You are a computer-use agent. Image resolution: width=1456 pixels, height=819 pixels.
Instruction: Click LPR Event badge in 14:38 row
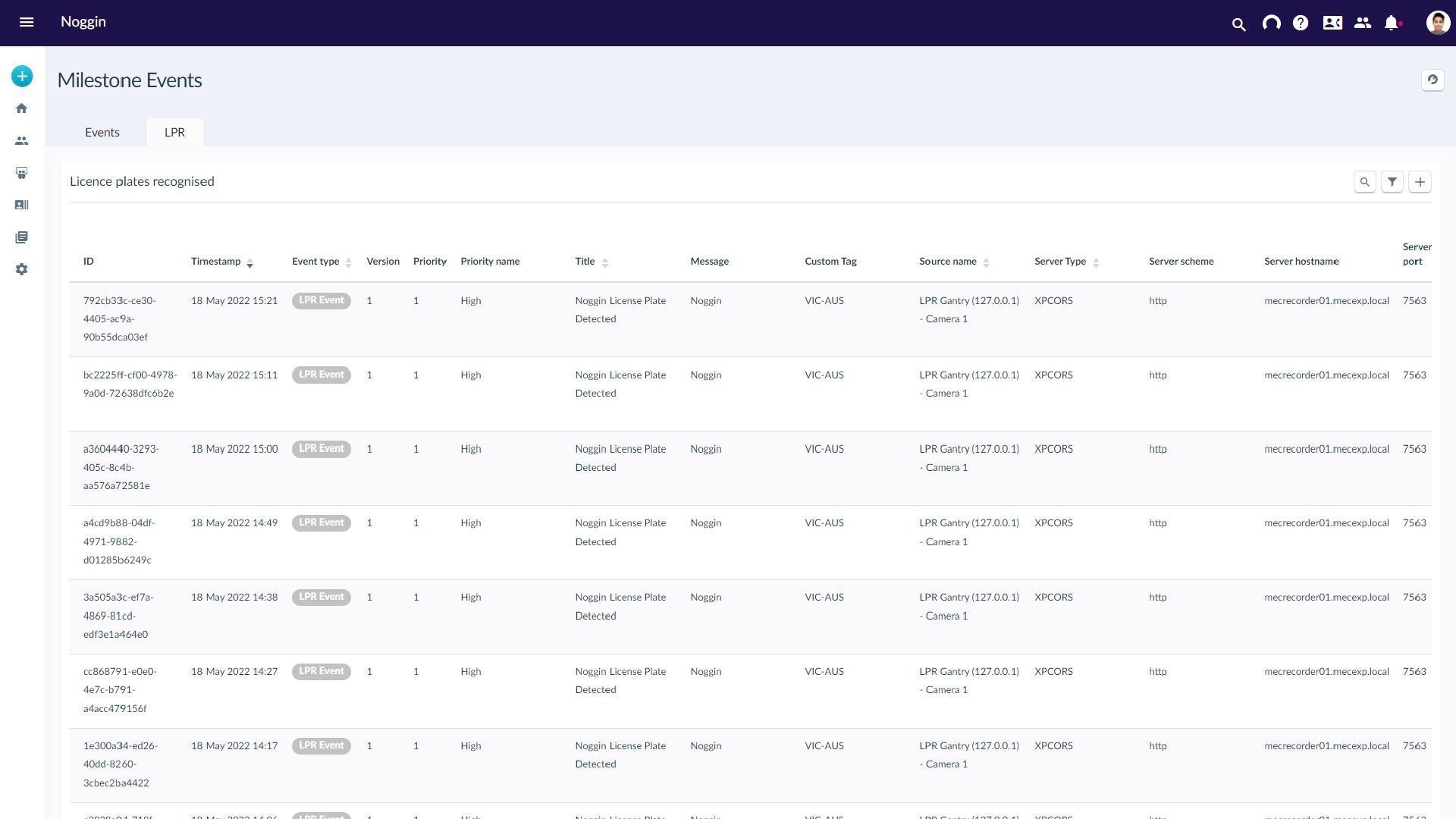pos(322,598)
